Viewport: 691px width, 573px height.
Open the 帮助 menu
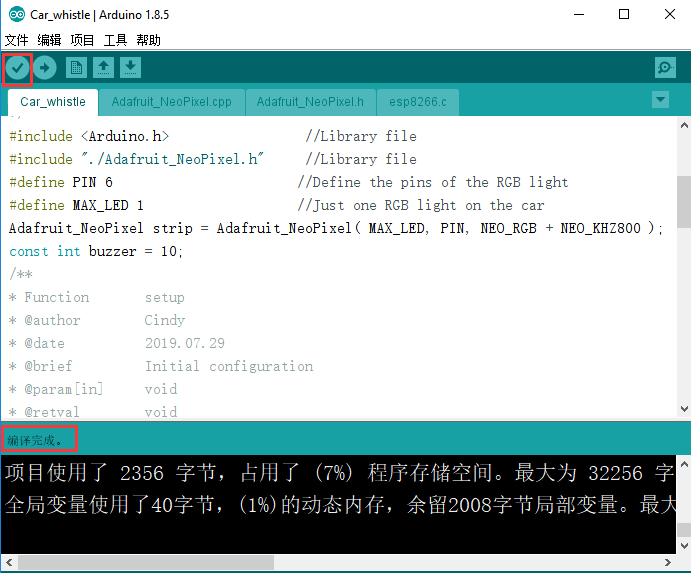pyautogui.click(x=149, y=40)
